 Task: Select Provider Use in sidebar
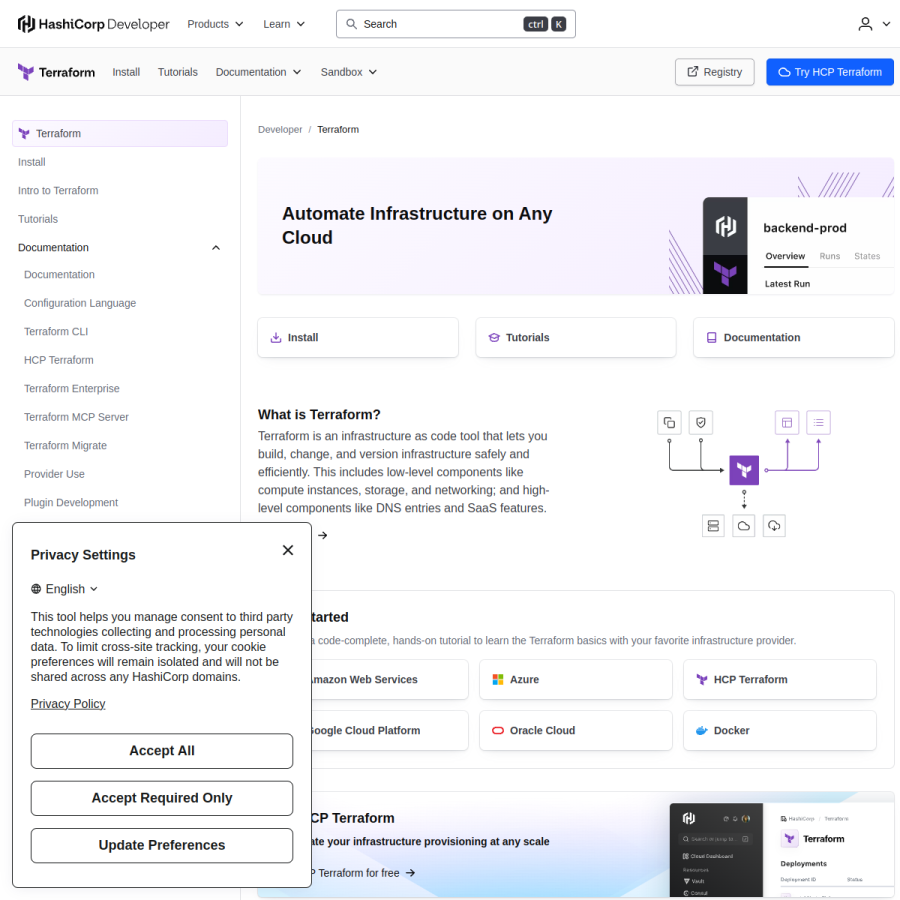(x=55, y=474)
